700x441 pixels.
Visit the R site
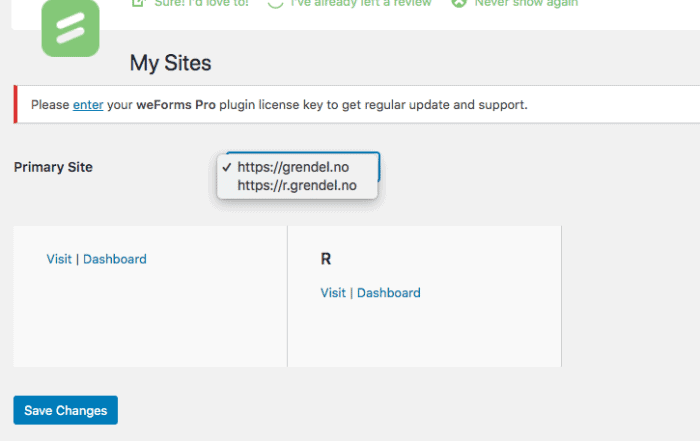pyautogui.click(x=333, y=293)
